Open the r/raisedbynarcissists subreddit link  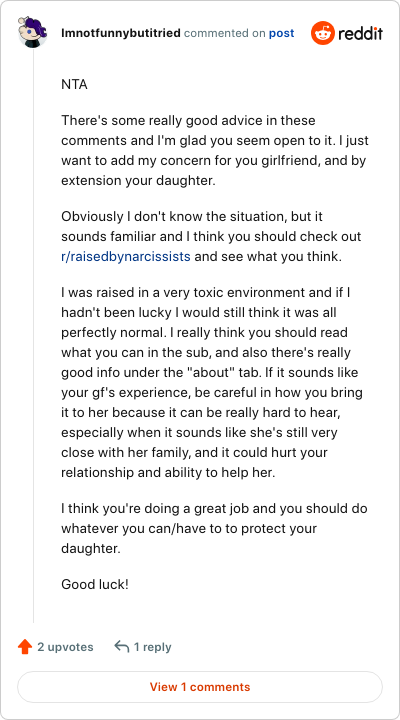pyautogui.click(x=126, y=256)
